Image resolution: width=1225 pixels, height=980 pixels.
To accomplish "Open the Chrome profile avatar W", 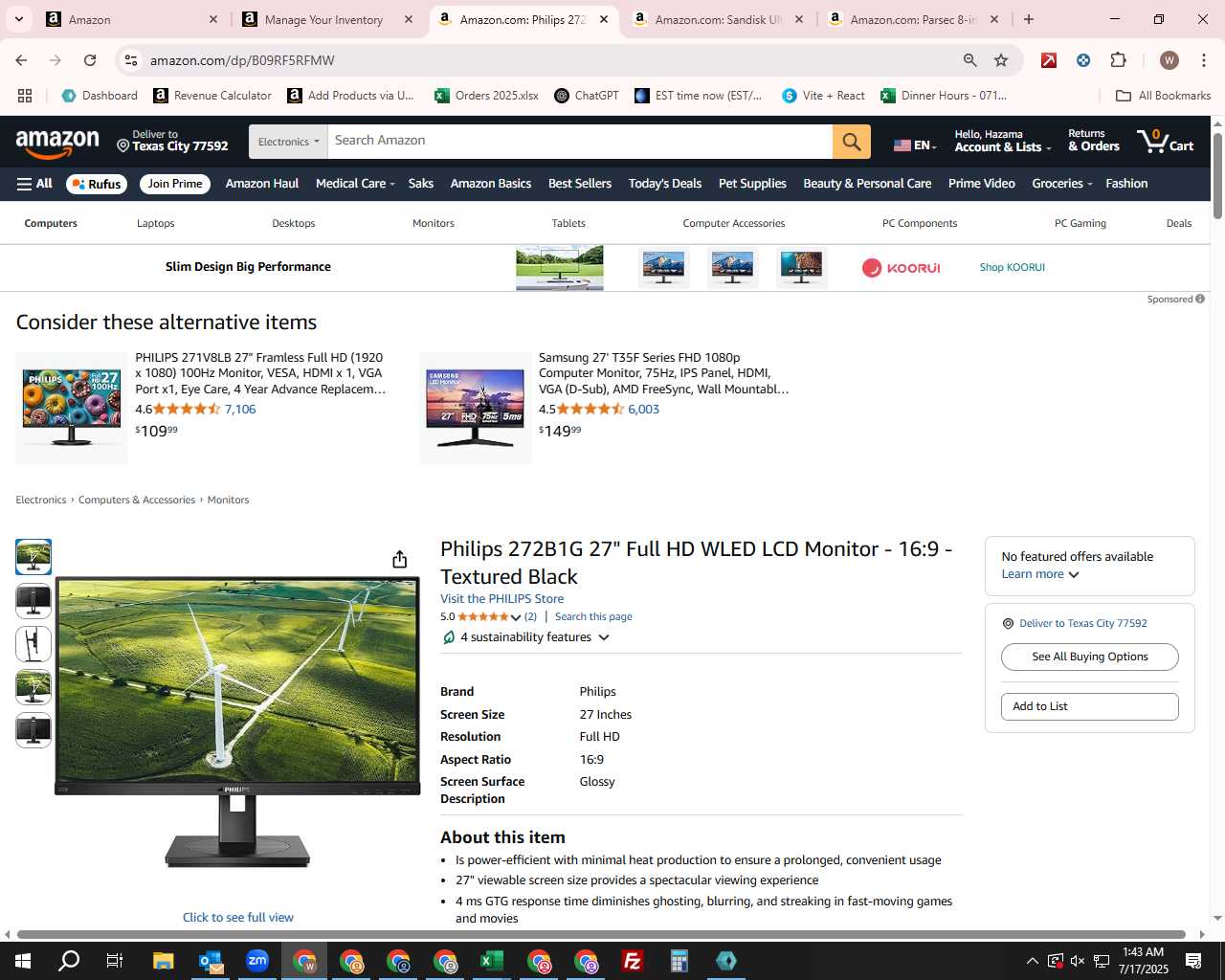I will (1169, 60).
